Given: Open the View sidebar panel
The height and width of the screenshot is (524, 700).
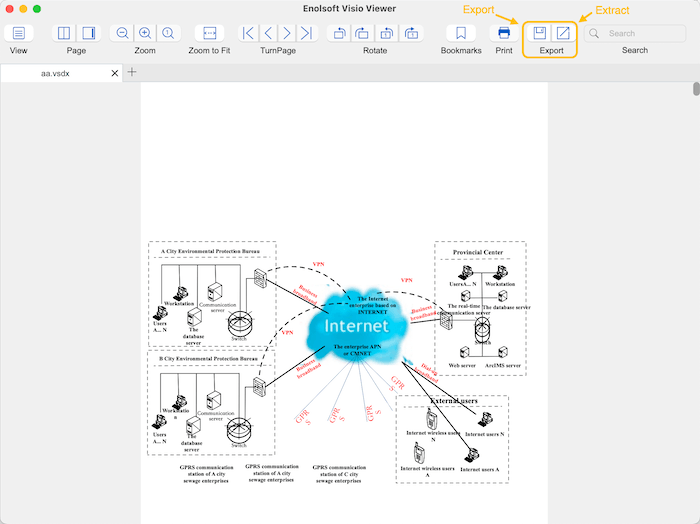Looking at the screenshot, I should point(19,34).
